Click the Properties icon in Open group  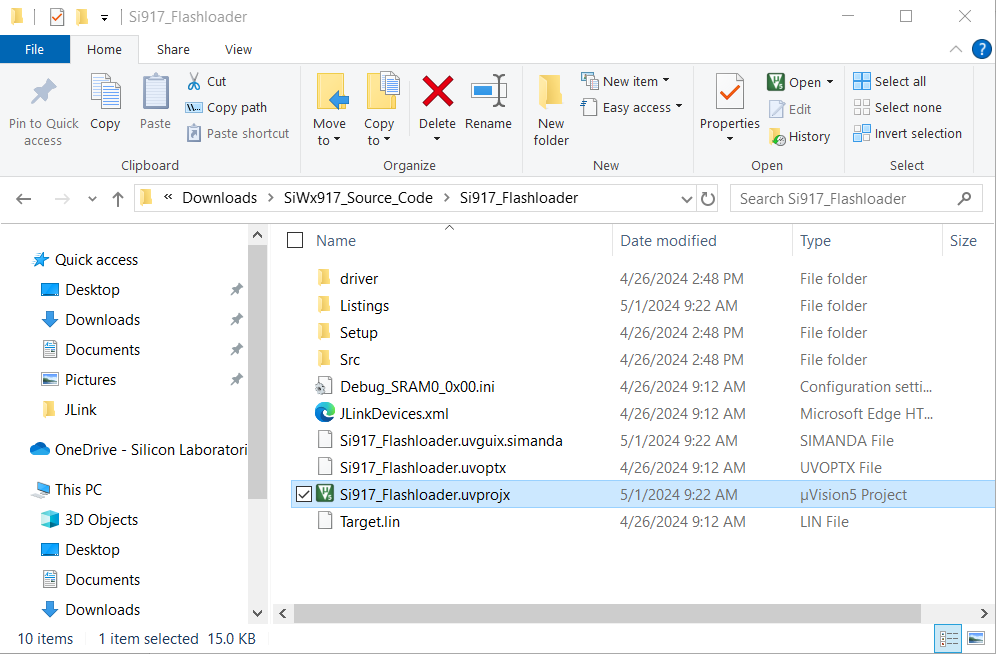(x=730, y=93)
